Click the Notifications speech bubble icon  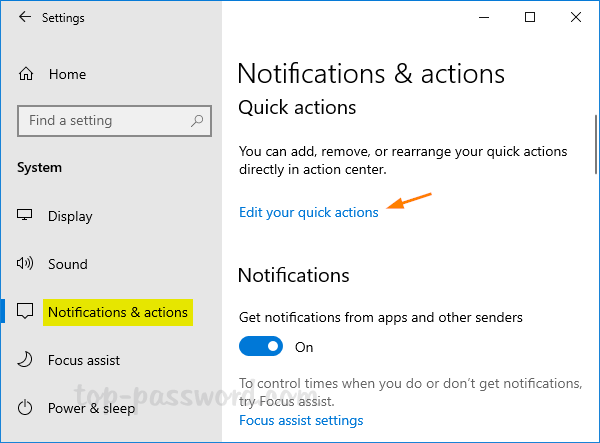tap(26, 312)
